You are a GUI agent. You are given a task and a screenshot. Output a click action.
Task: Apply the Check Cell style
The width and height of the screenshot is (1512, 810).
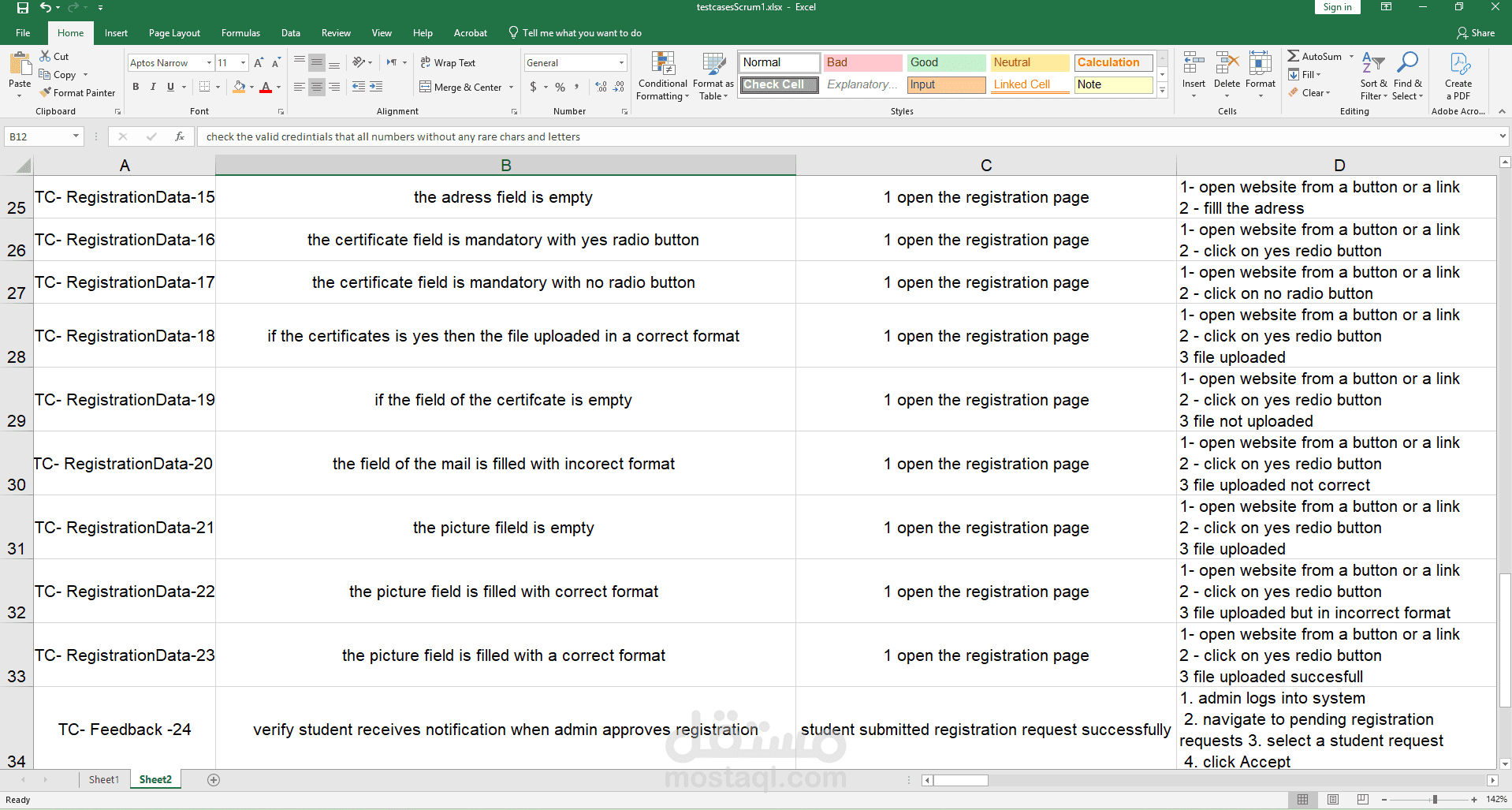point(779,84)
